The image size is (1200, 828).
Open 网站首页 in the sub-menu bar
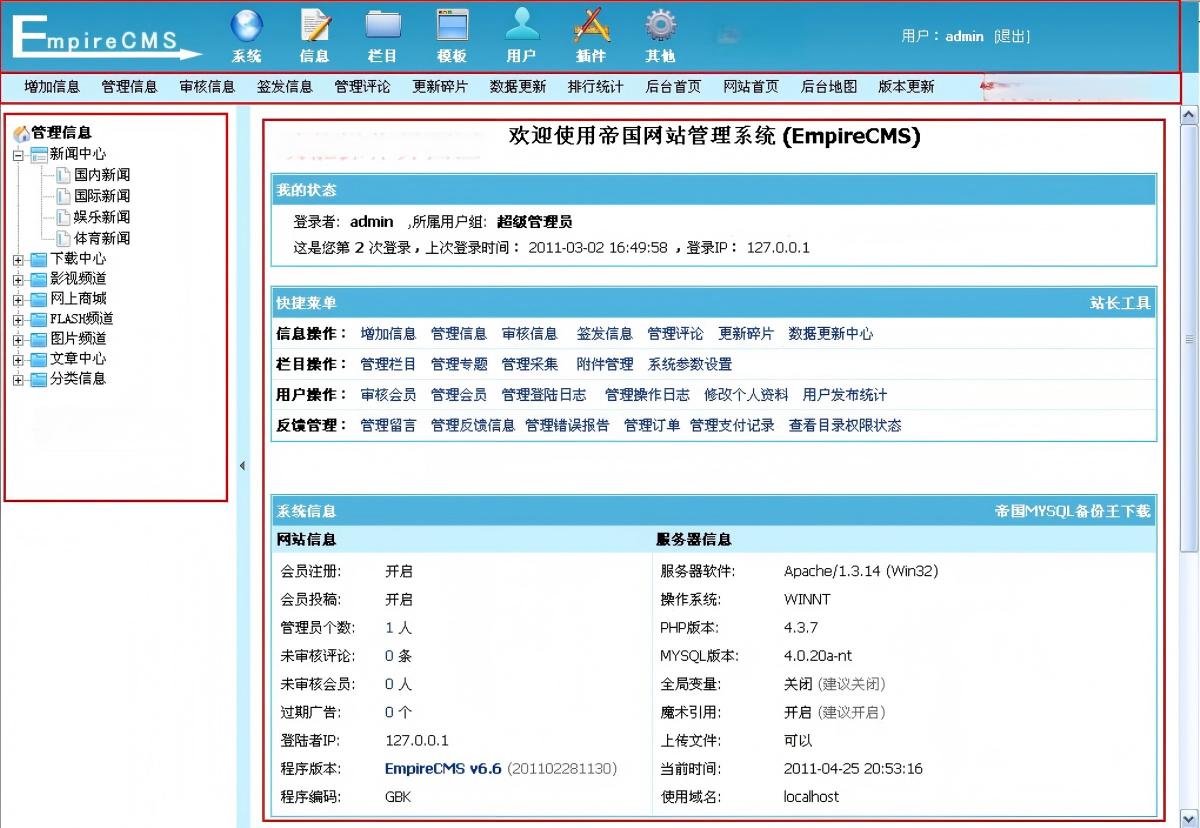pos(751,87)
